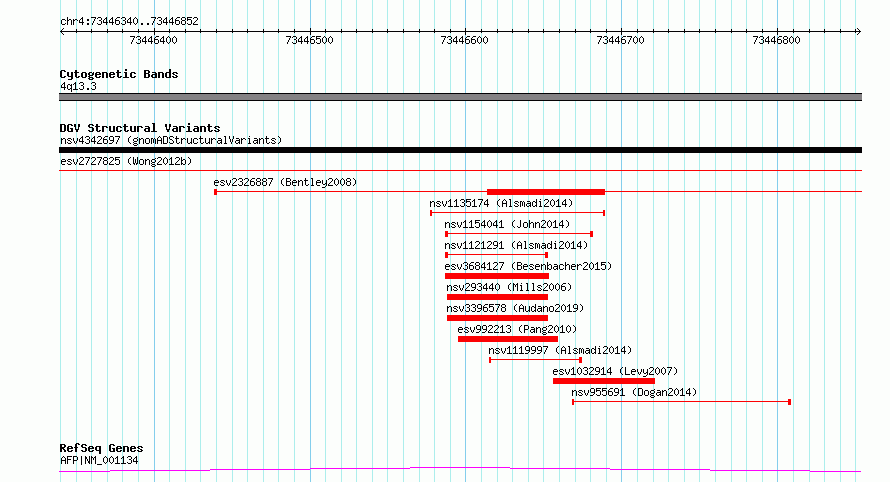Open variant nsv1121291 (Alsmadi2014)
The height and width of the screenshot is (482, 890).
pos(516,245)
